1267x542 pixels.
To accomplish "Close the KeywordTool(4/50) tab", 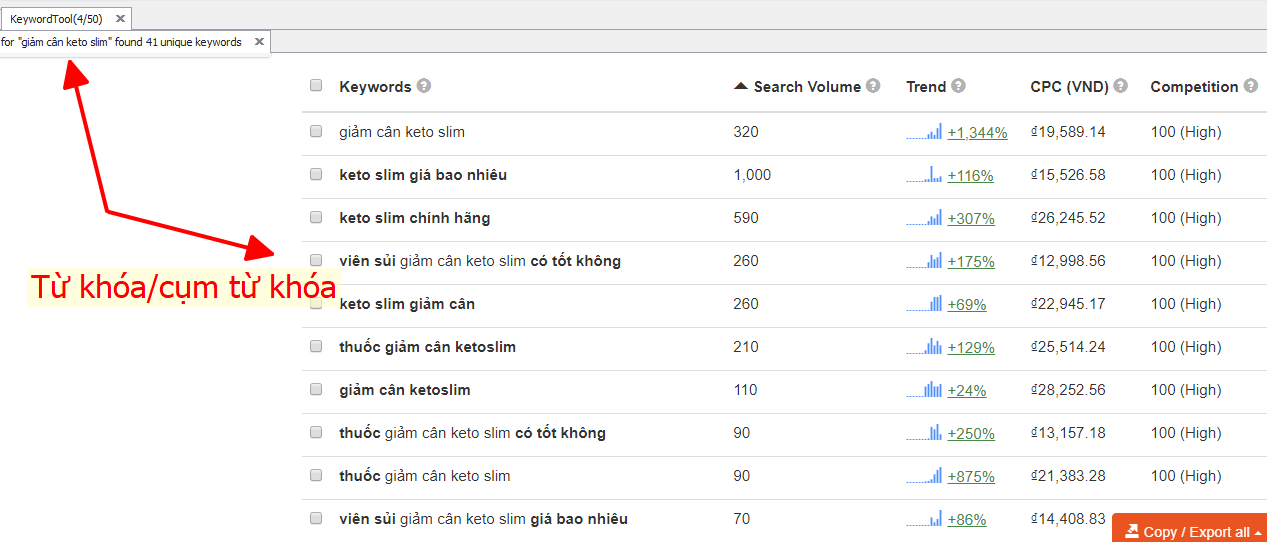I will pyautogui.click(x=120, y=18).
